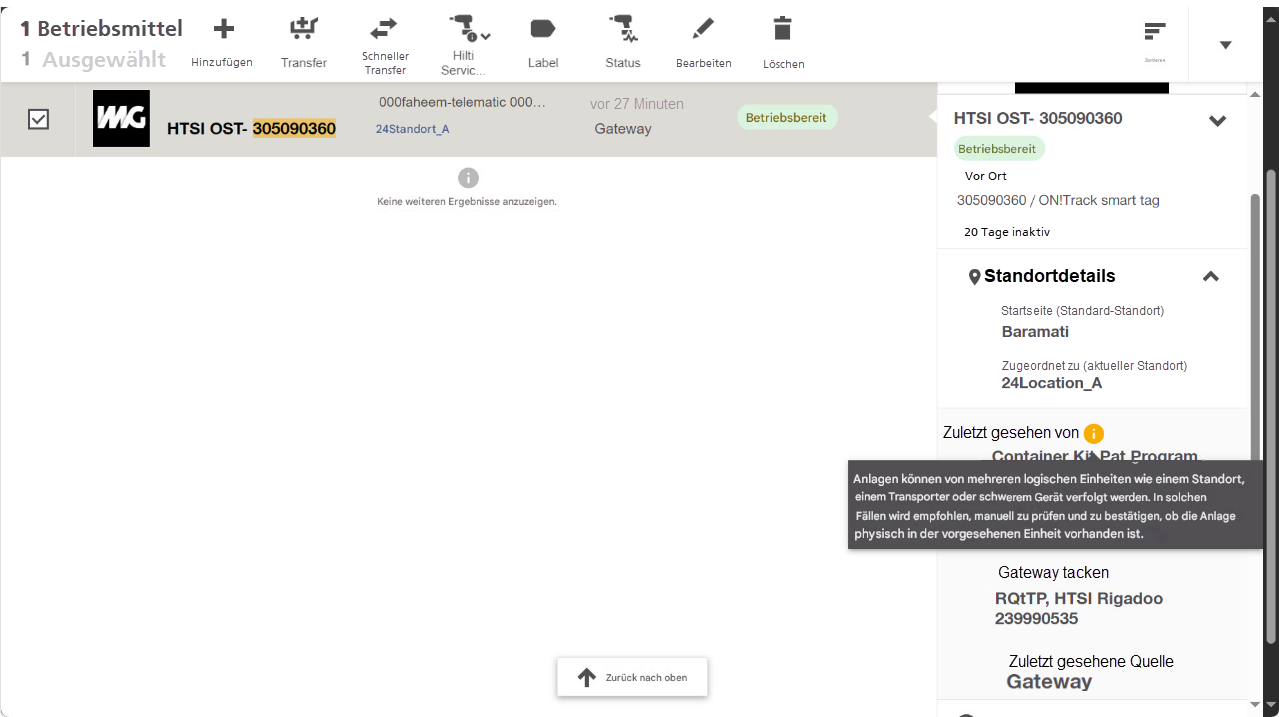Click the Hinzufügen plus icon

pyautogui.click(x=223, y=29)
